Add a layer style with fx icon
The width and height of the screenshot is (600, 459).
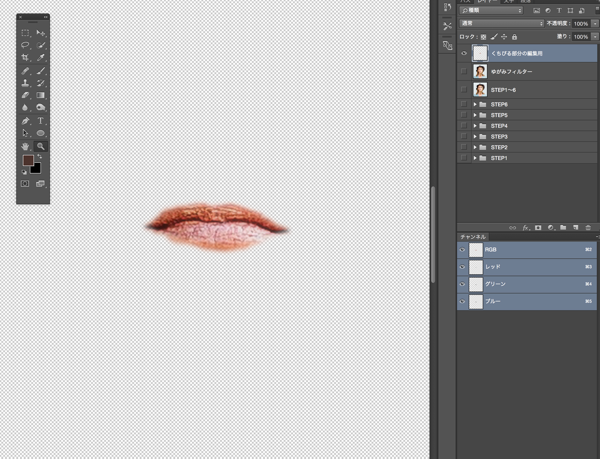[526, 228]
